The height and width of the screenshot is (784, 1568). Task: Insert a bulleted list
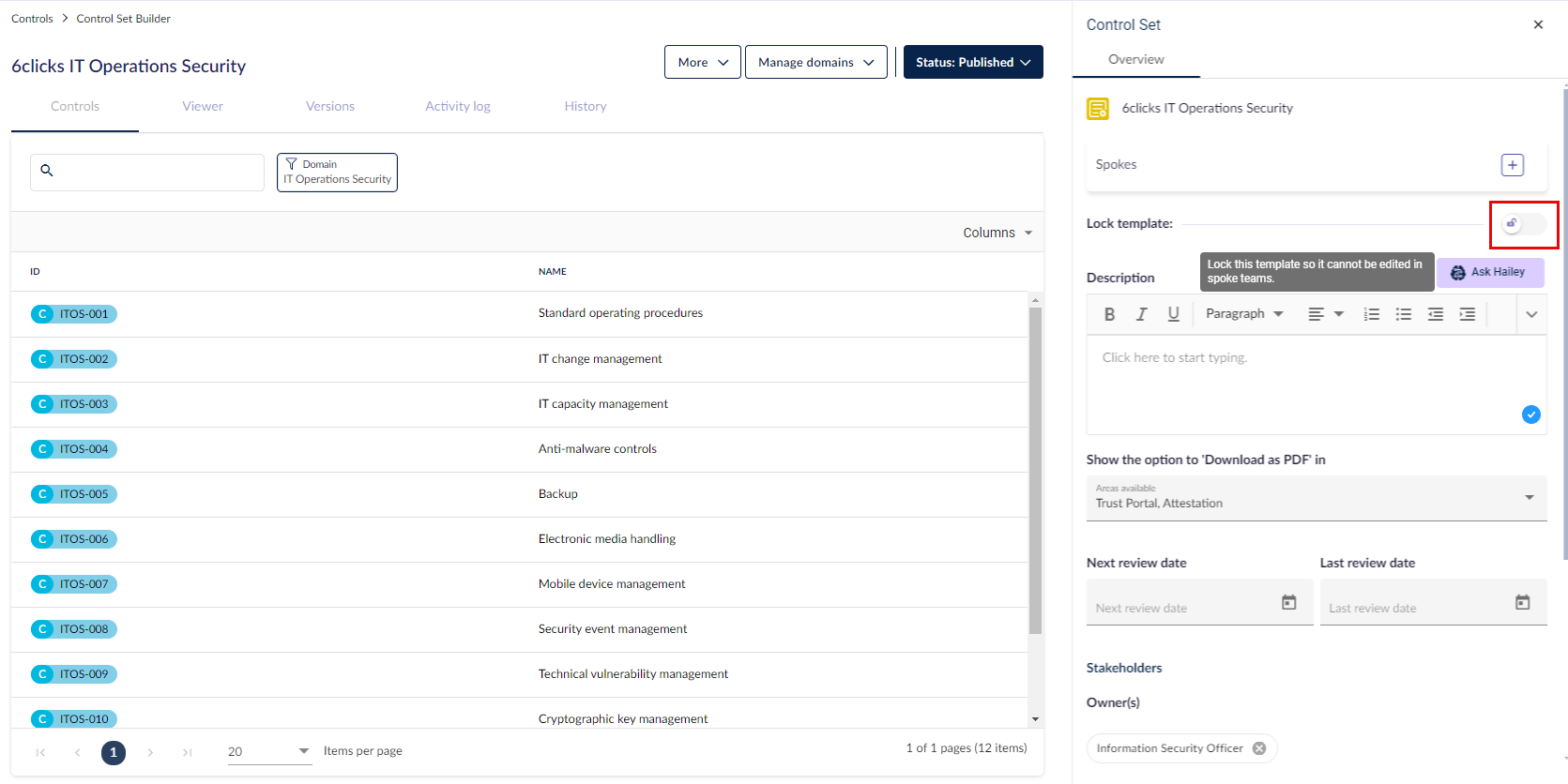point(1403,314)
